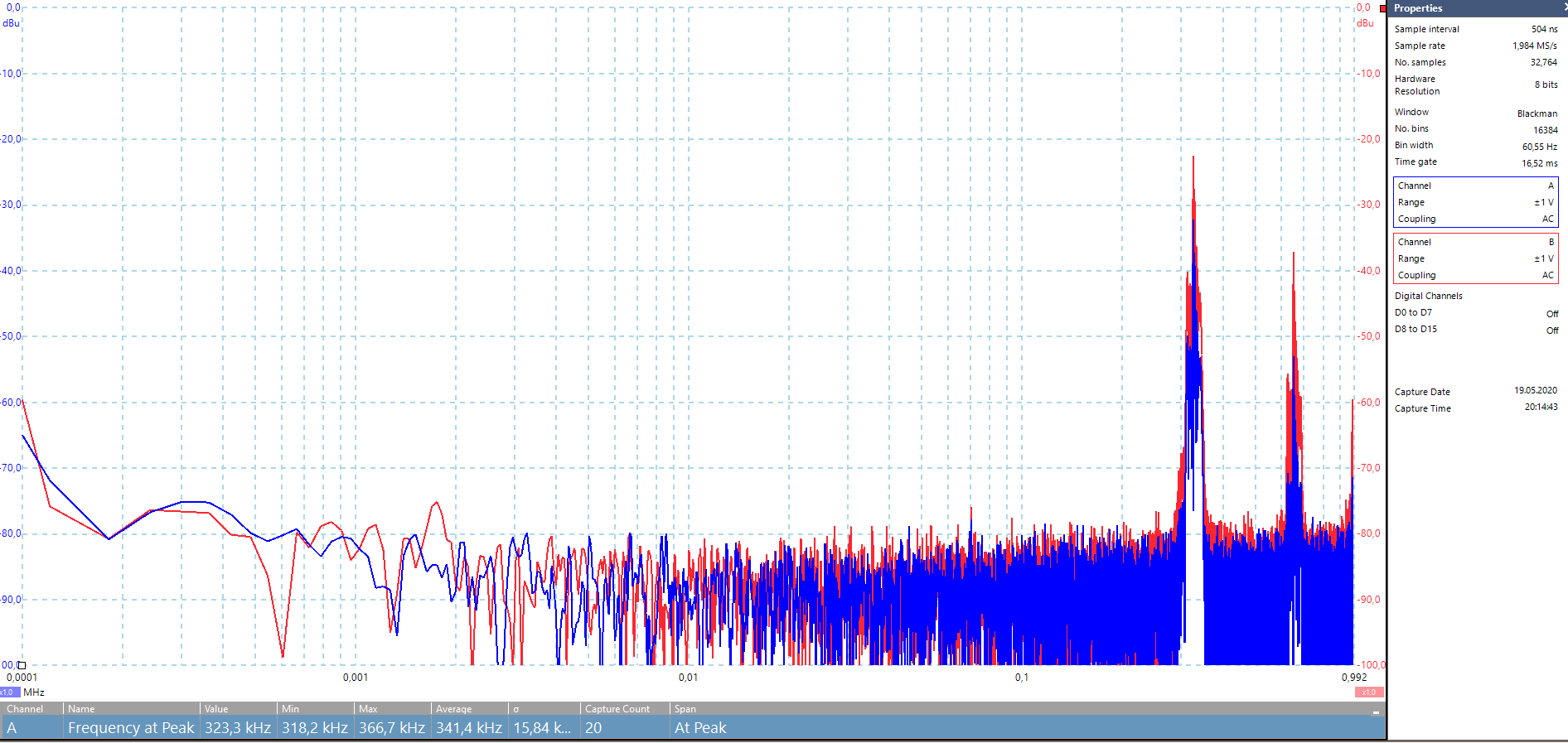Image resolution: width=1568 pixels, height=743 pixels.
Task: Select the Frequency at Peak measurement row
Action: coord(693,728)
